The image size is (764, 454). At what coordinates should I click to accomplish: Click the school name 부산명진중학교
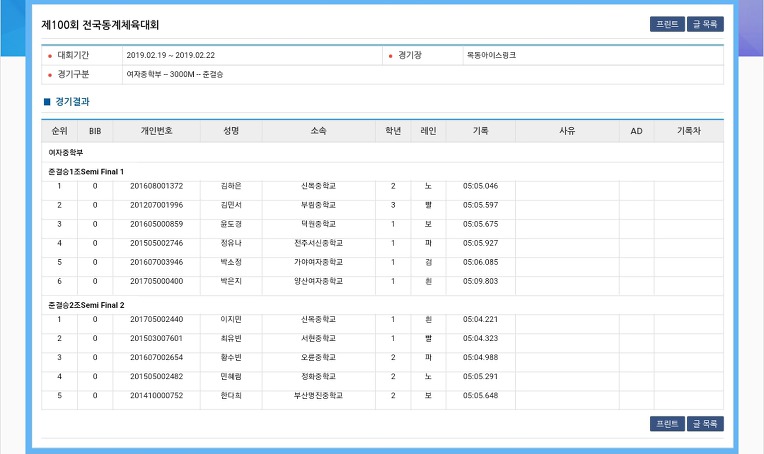tap(318, 395)
